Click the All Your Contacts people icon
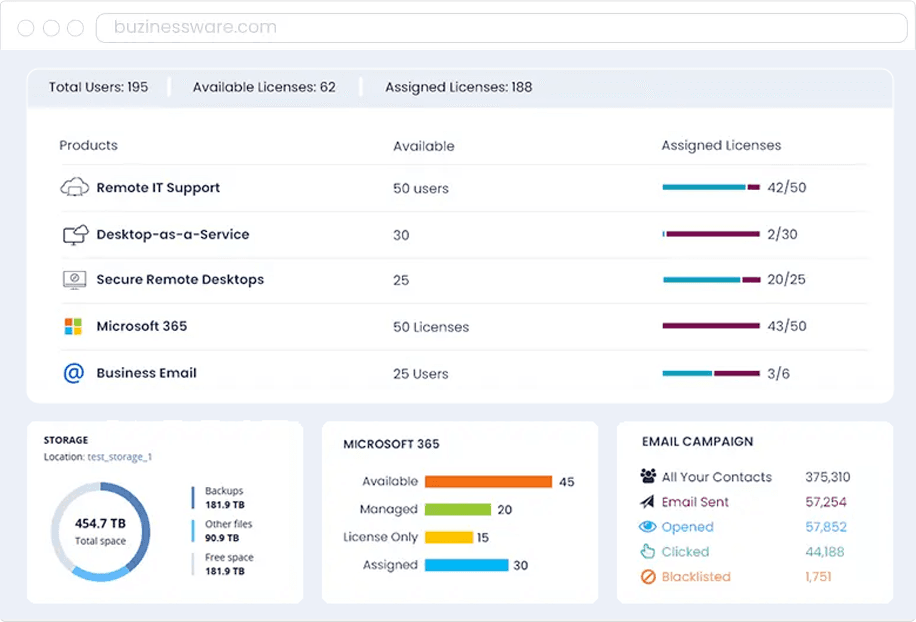916x622 pixels. point(647,477)
